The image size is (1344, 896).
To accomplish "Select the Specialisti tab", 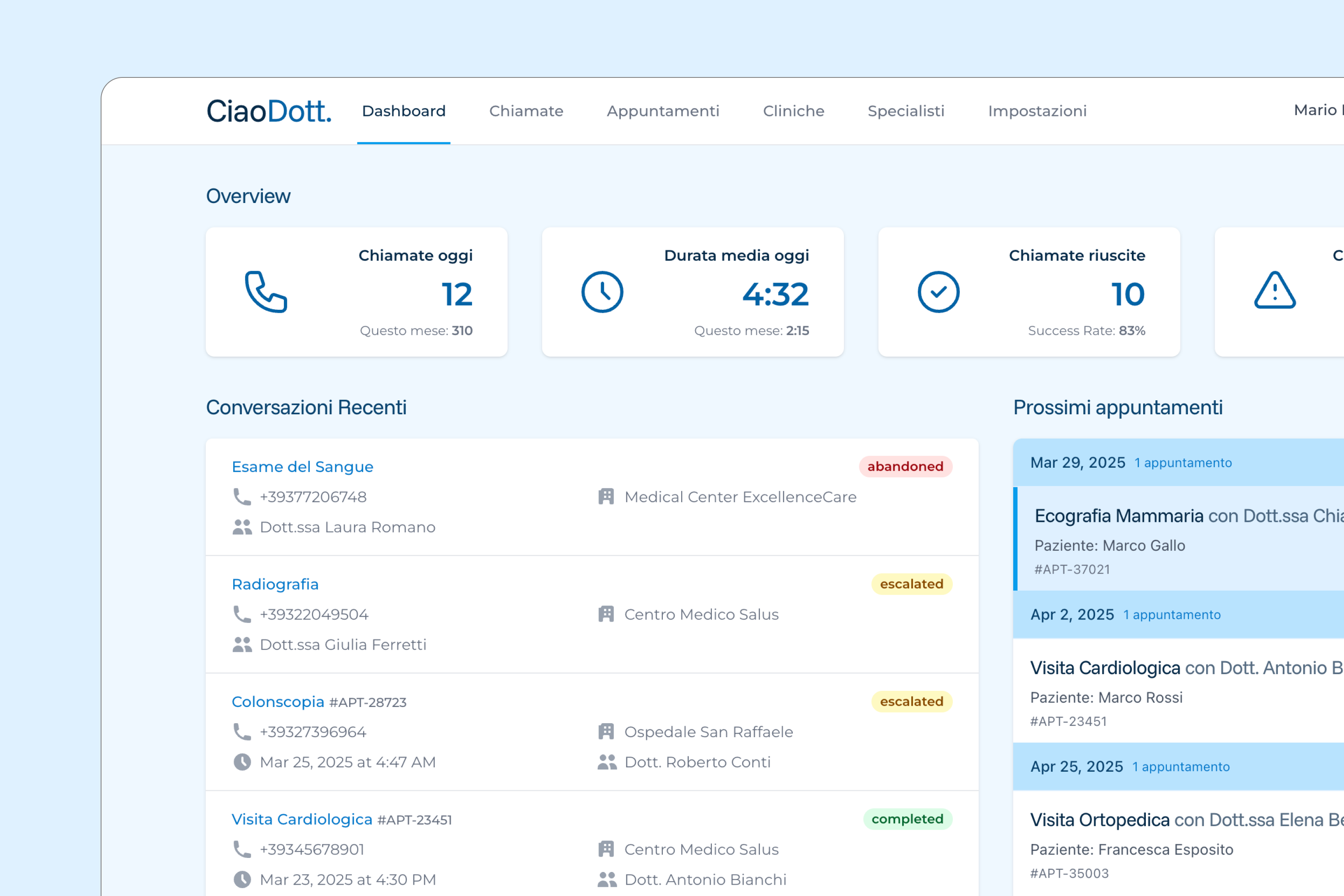I will [906, 111].
